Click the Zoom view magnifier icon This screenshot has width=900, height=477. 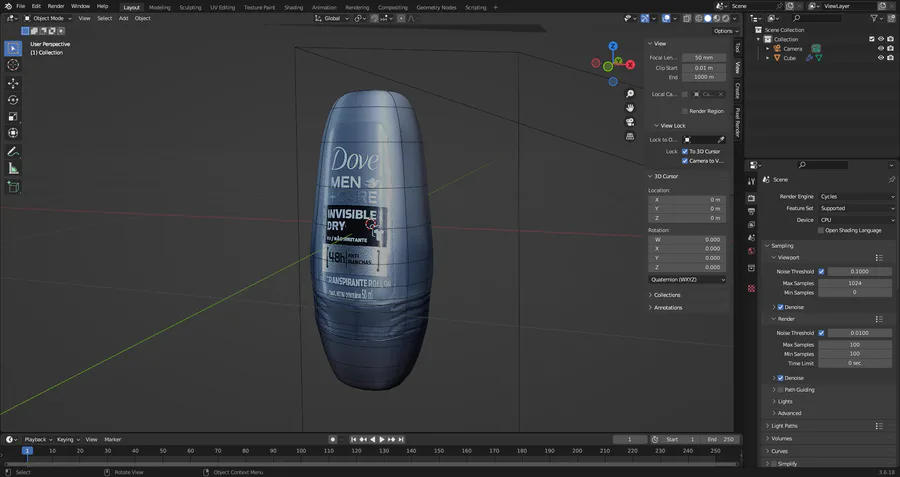point(630,94)
